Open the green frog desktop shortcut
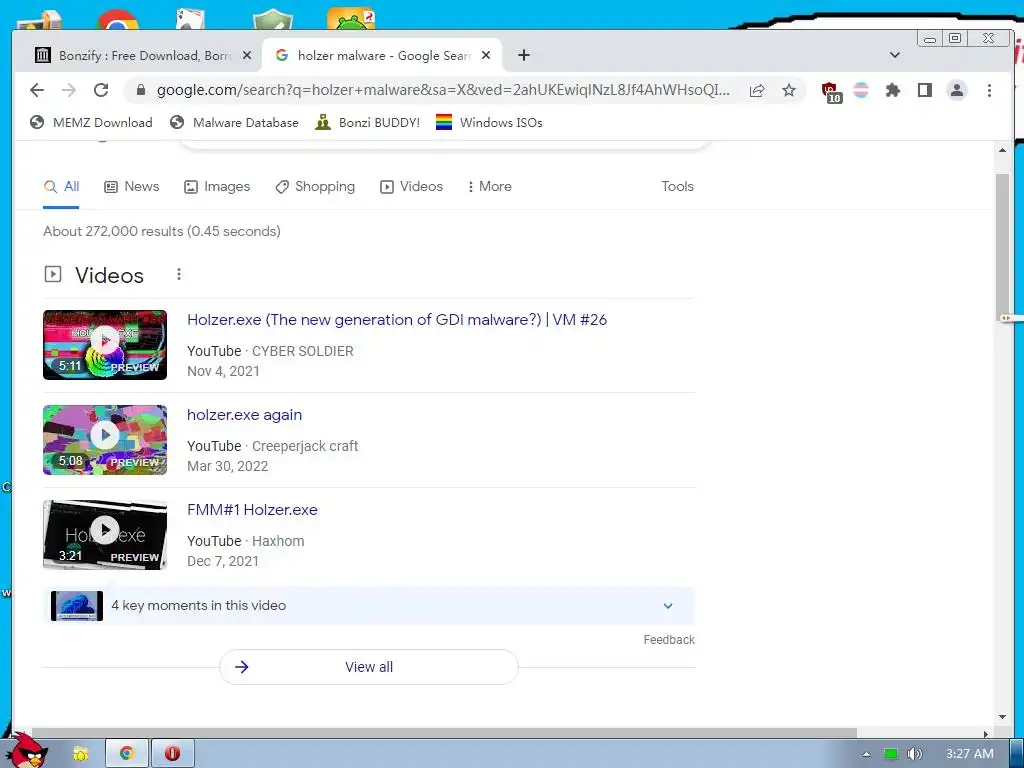The image size is (1024, 768). [x=351, y=18]
